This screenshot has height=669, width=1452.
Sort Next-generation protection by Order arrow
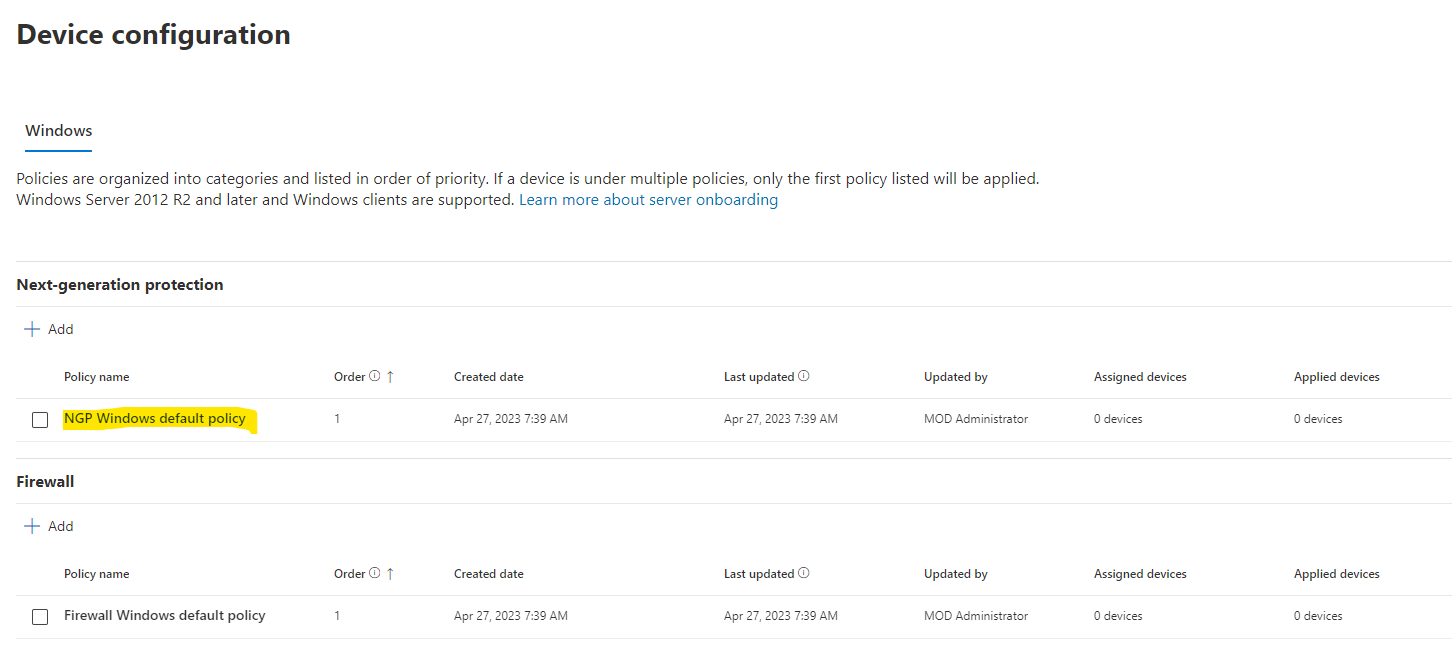click(x=390, y=377)
